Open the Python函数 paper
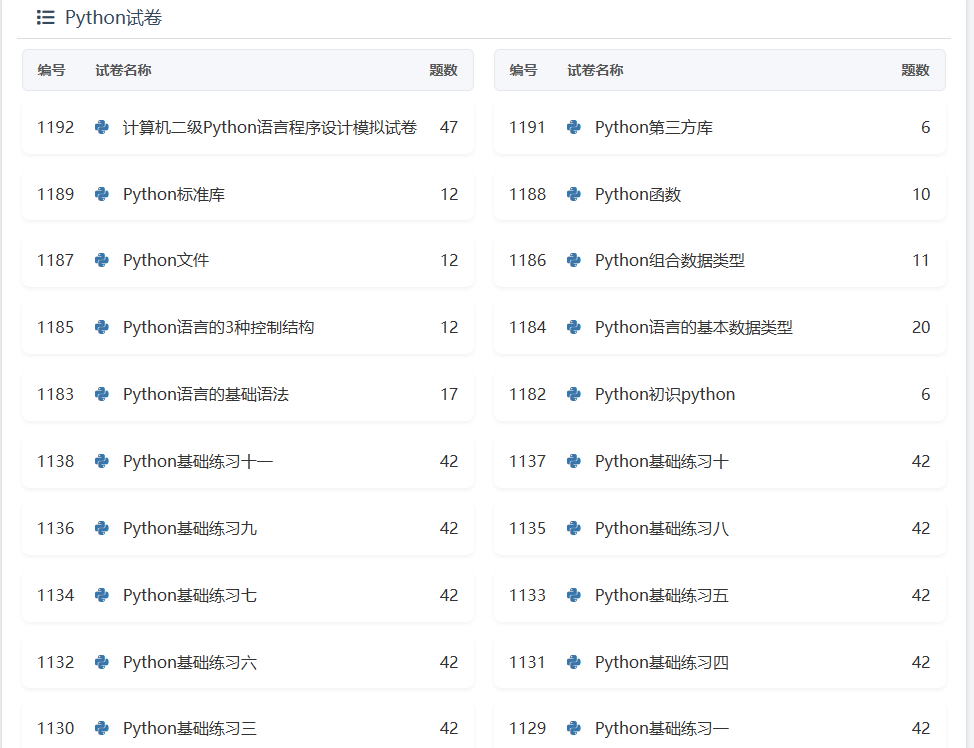The image size is (974, 748). 638,194
